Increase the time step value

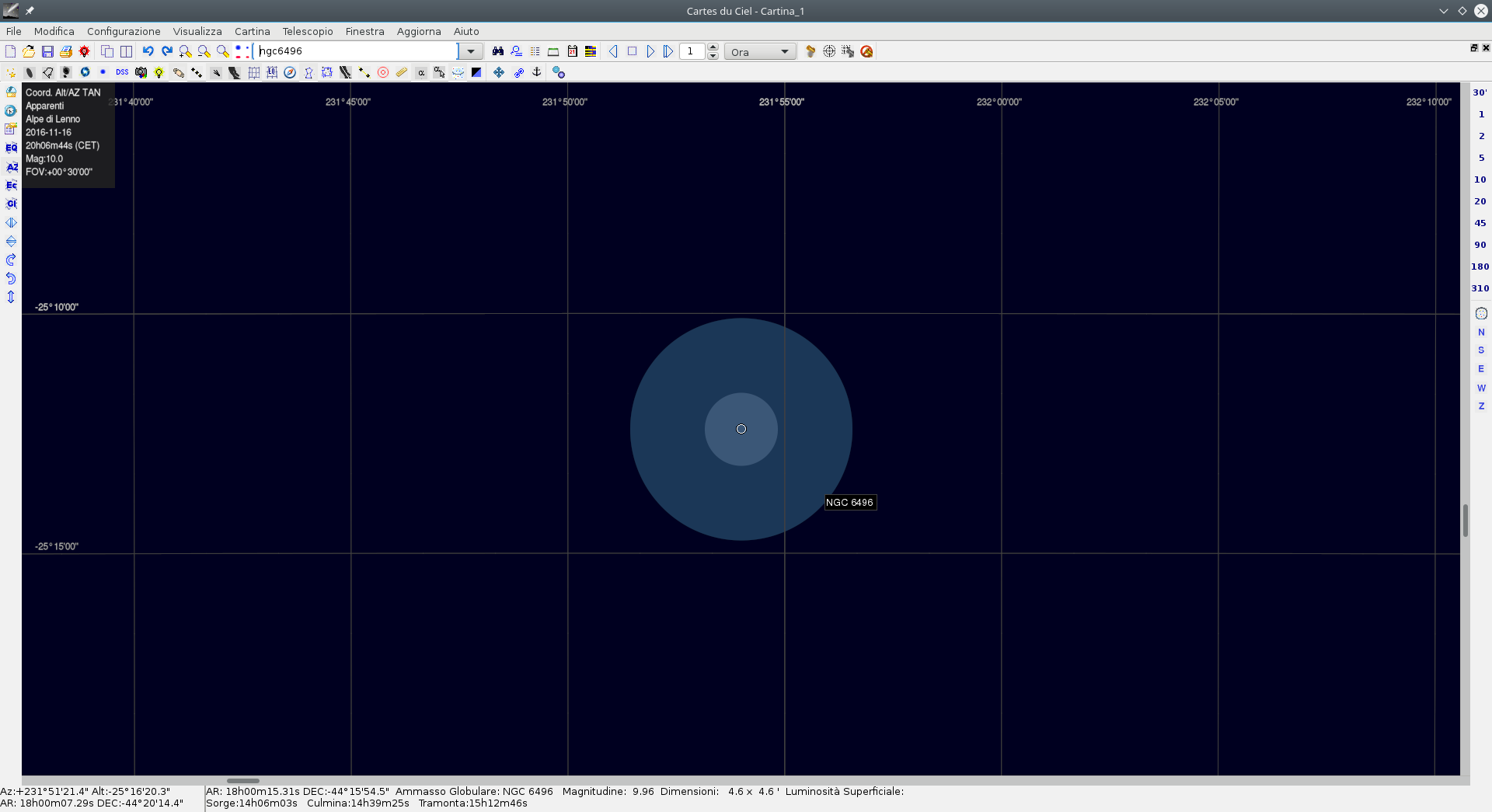[x=713, y=47]
